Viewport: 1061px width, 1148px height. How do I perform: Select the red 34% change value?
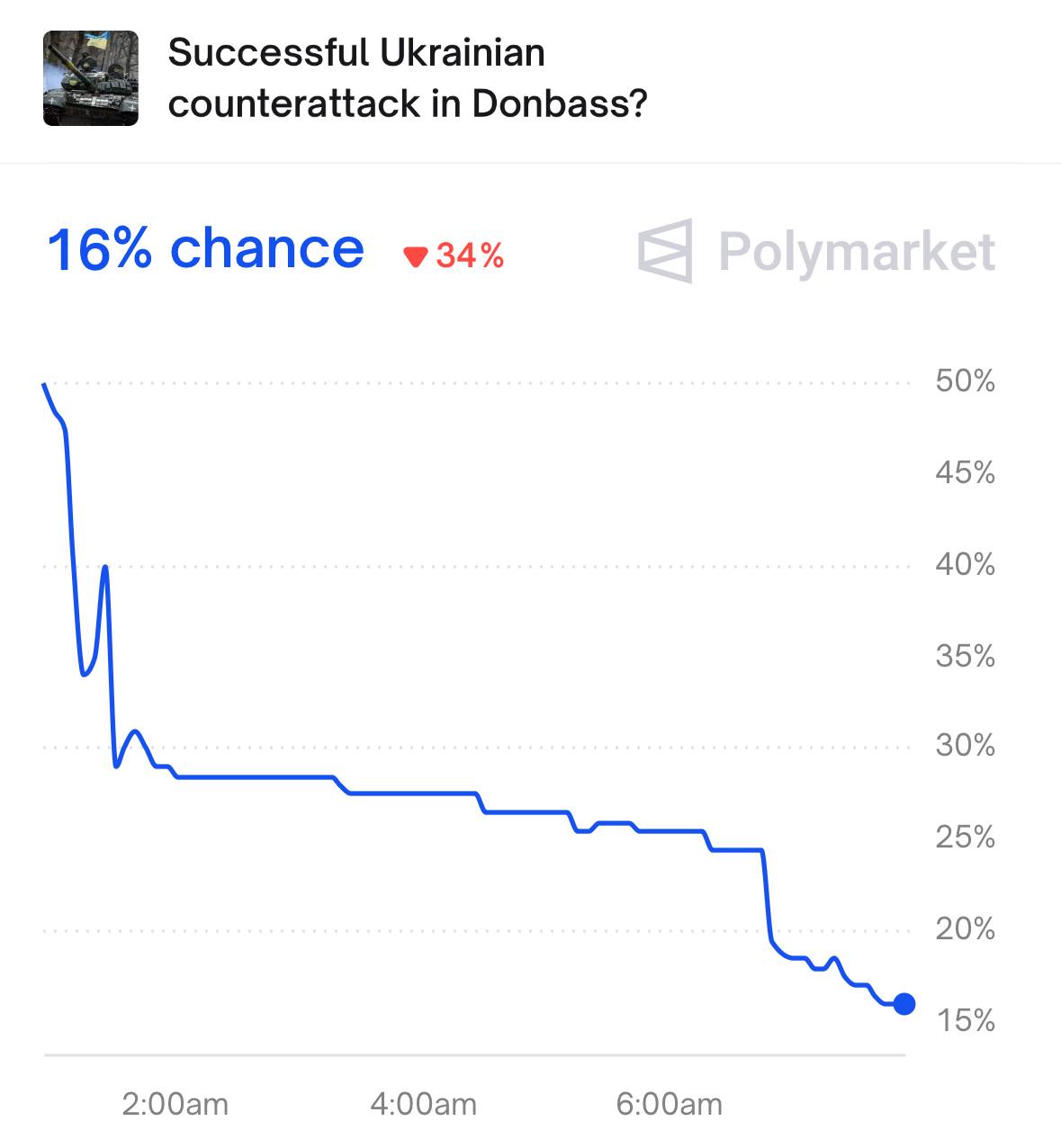tap(470, 256)
